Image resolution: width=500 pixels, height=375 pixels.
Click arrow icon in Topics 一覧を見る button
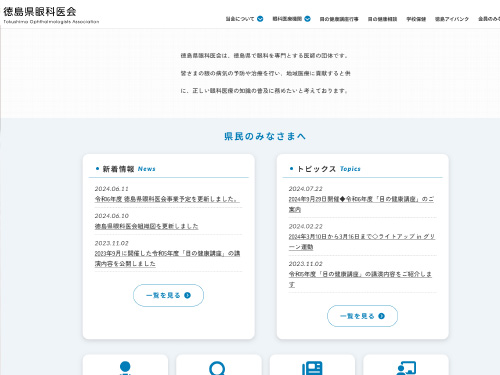coord(381,316)
